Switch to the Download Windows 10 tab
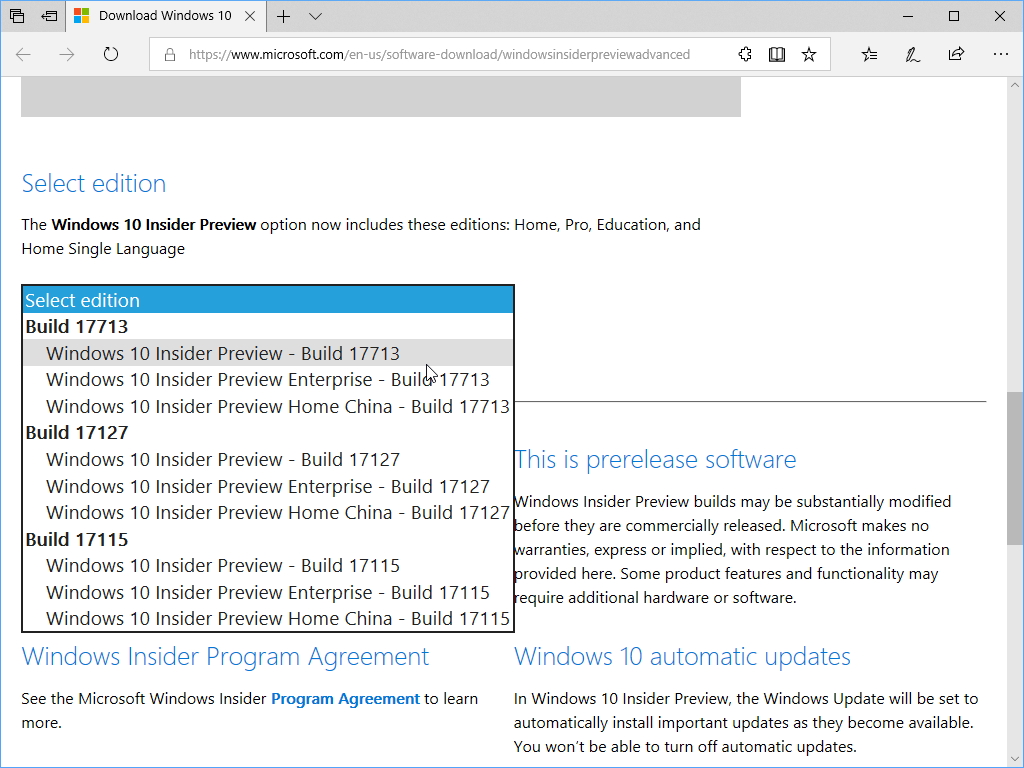The height and width of the screenshot is (768, 1024). pos(160,16)
